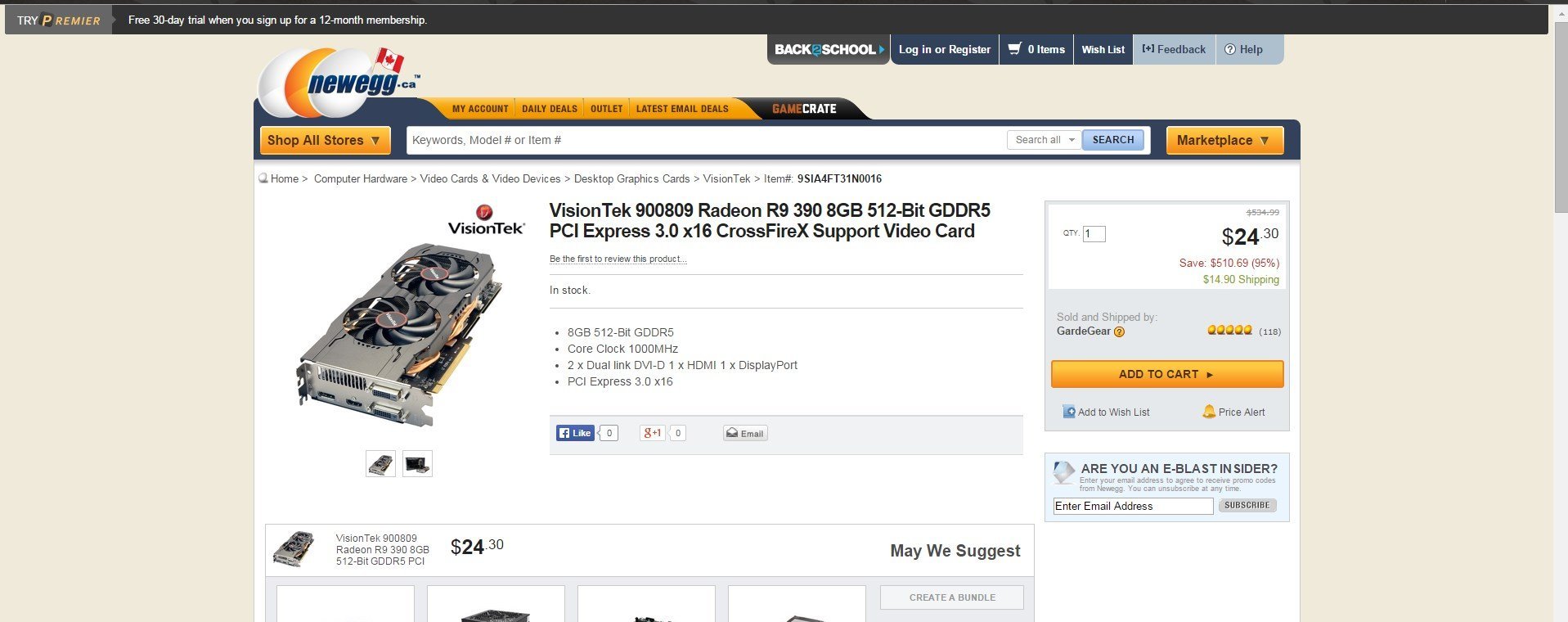Click the Google +1 button
The height and width of the screenshot is (622, 1568).
coord(652,433)
